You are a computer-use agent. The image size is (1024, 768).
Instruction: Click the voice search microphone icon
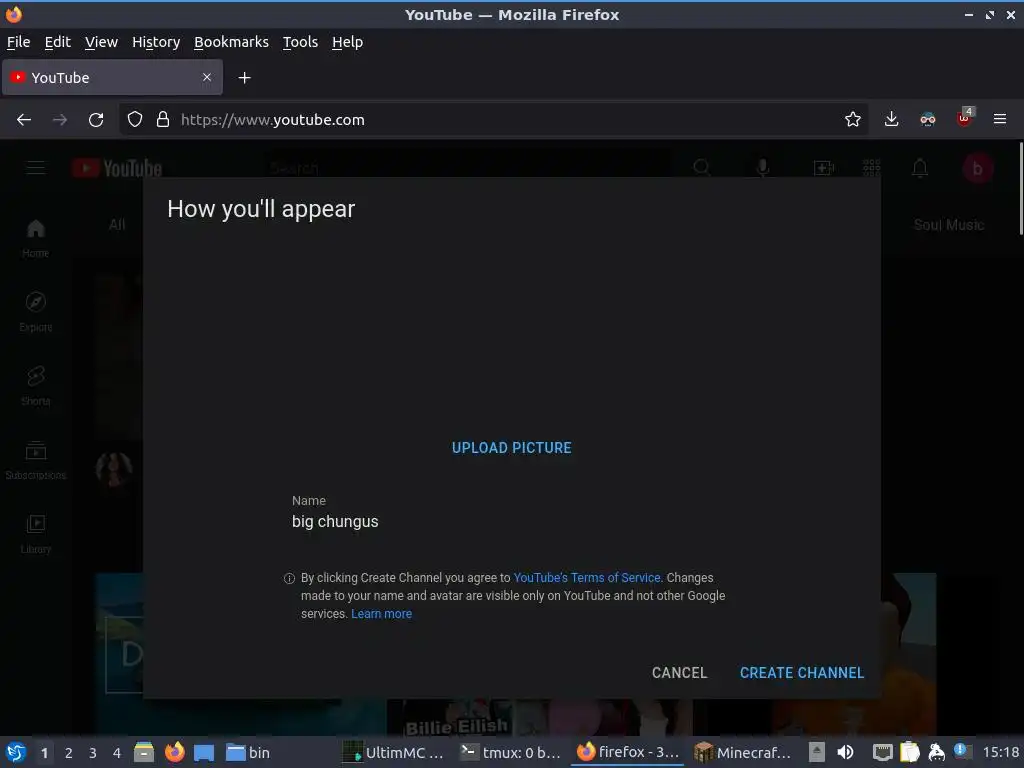tap(763, 168)
